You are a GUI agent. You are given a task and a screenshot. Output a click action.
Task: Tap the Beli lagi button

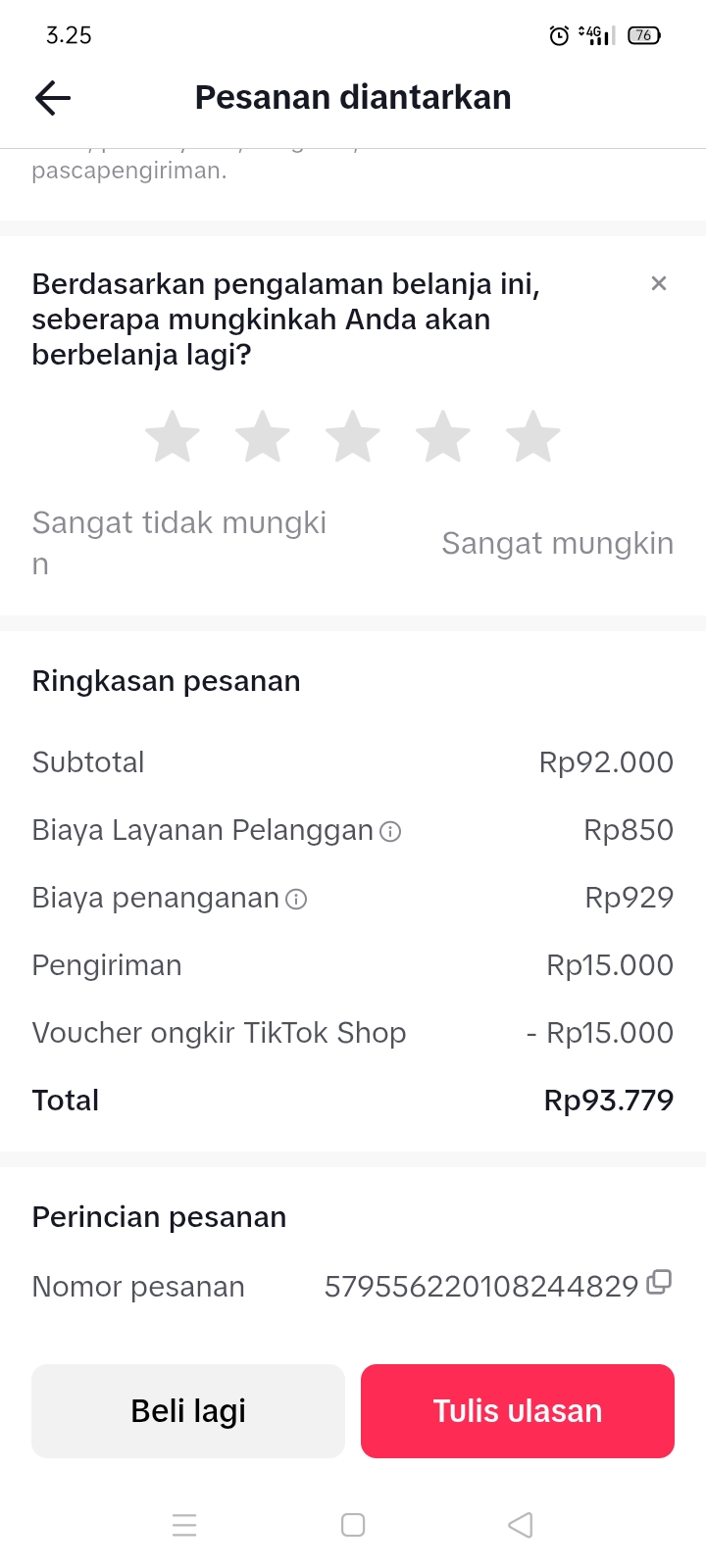(188, 1411)
